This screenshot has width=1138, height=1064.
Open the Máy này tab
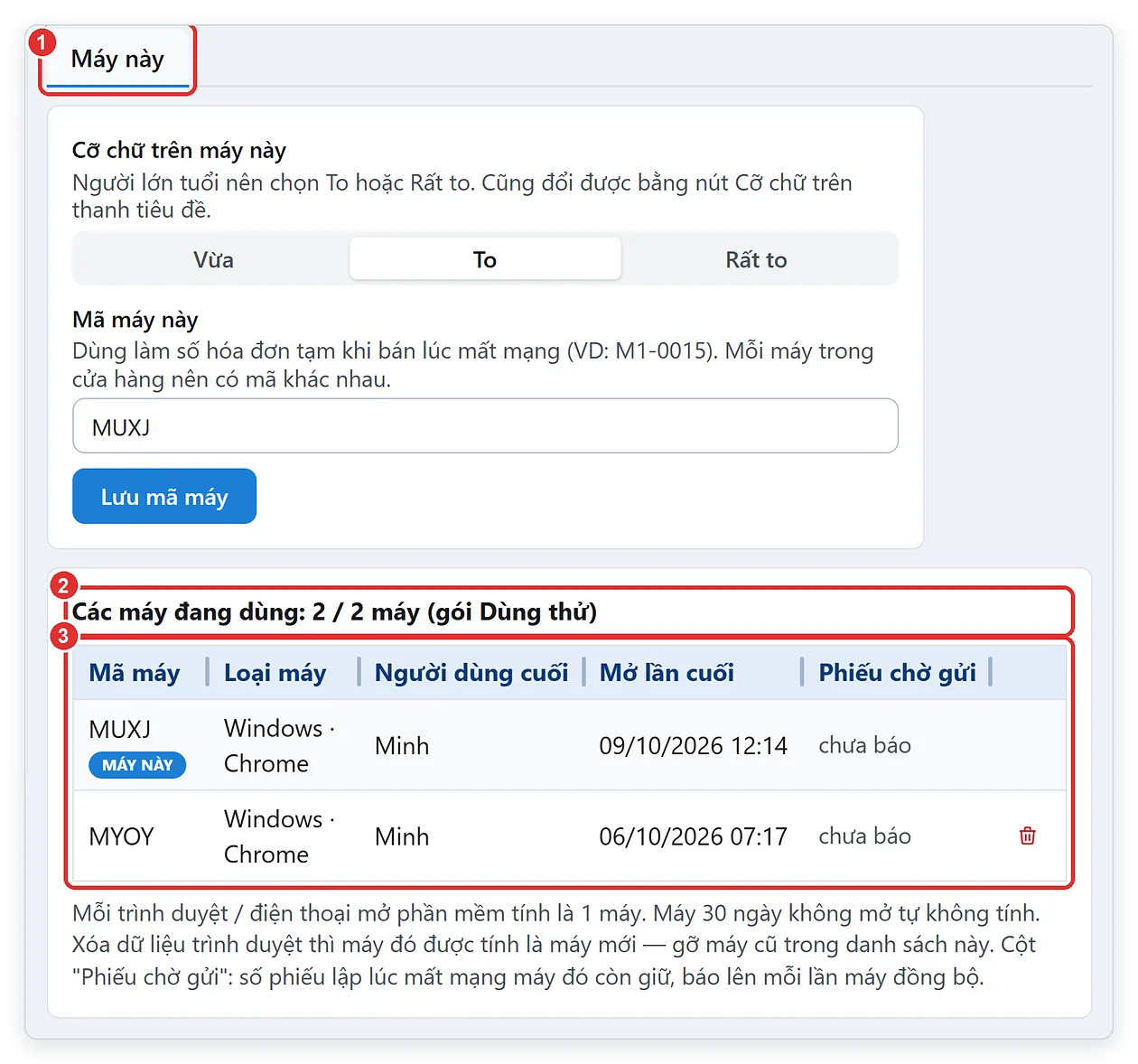coord(117,60)
